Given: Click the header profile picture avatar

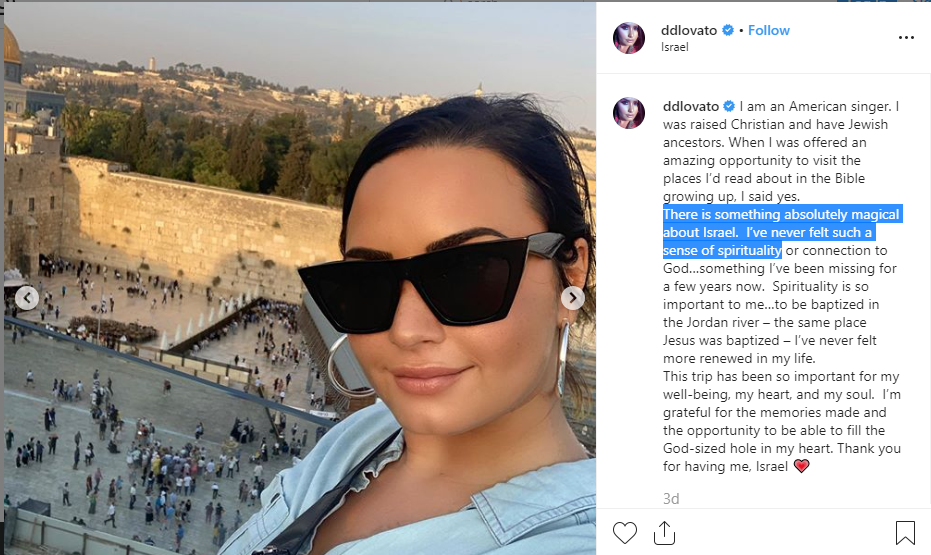Looking at the screenshot, I should click(629, 38).
